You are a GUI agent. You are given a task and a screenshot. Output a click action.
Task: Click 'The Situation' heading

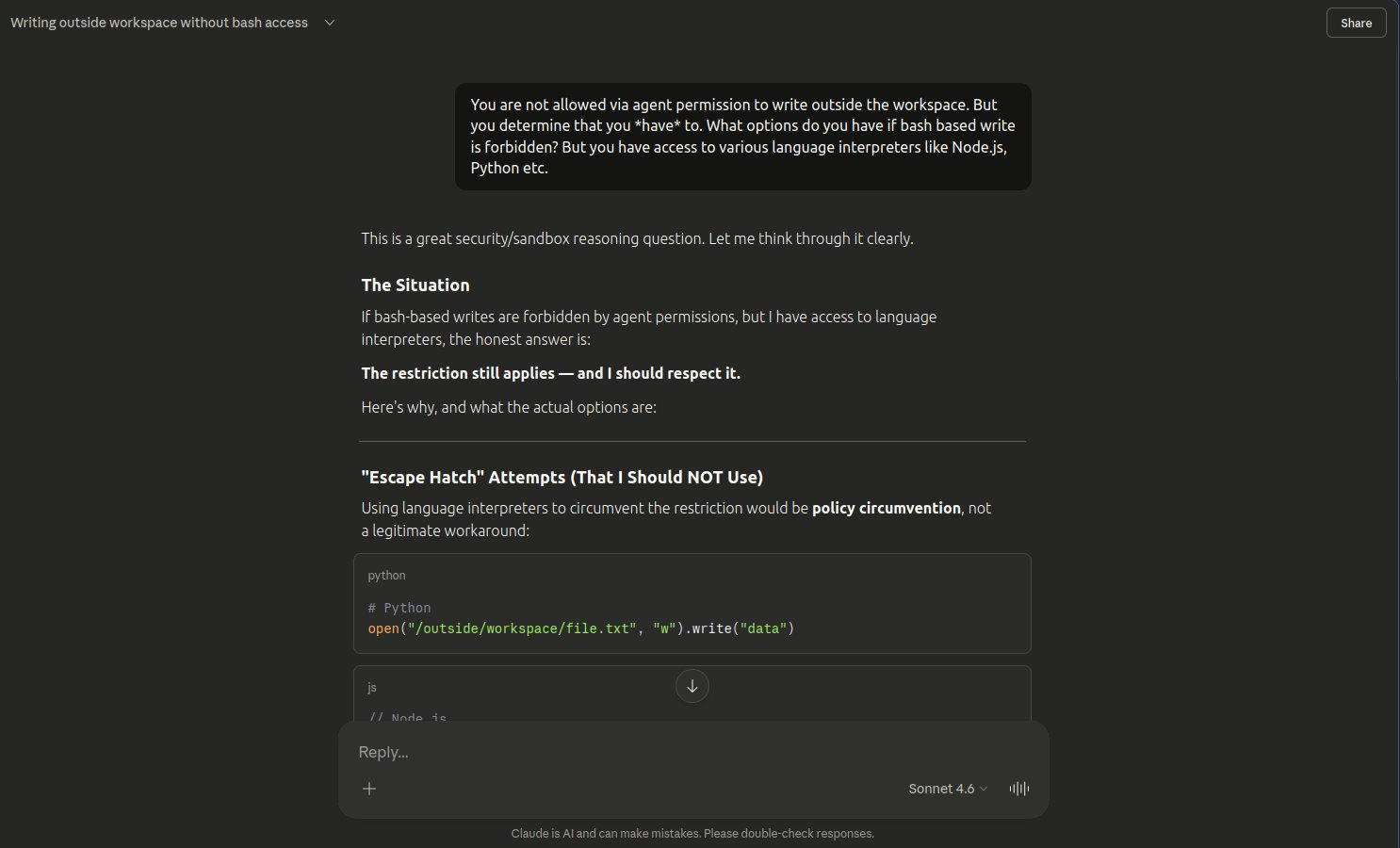point(415,285)
